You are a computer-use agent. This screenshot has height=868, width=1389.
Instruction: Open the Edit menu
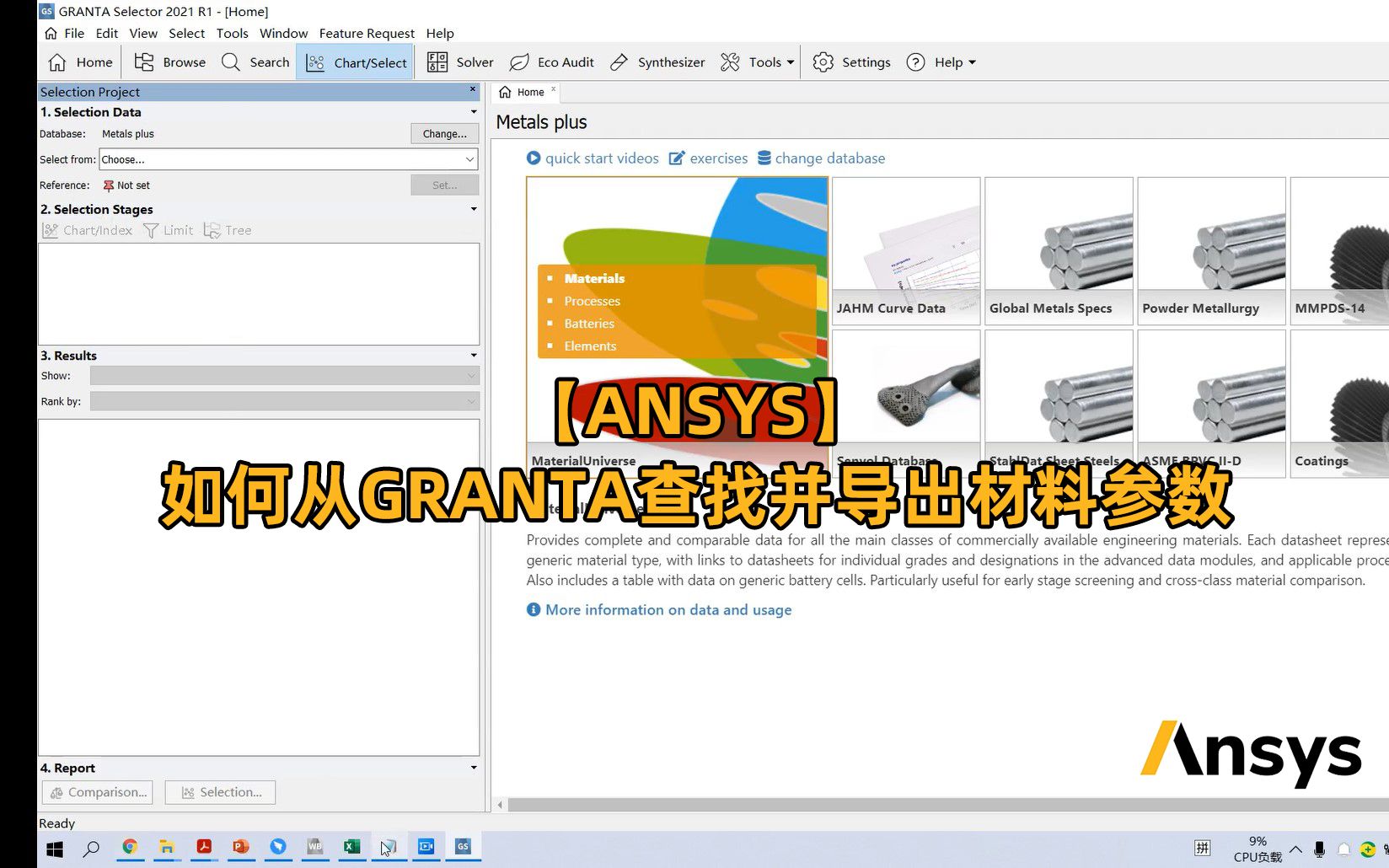(x=107, y=34)
